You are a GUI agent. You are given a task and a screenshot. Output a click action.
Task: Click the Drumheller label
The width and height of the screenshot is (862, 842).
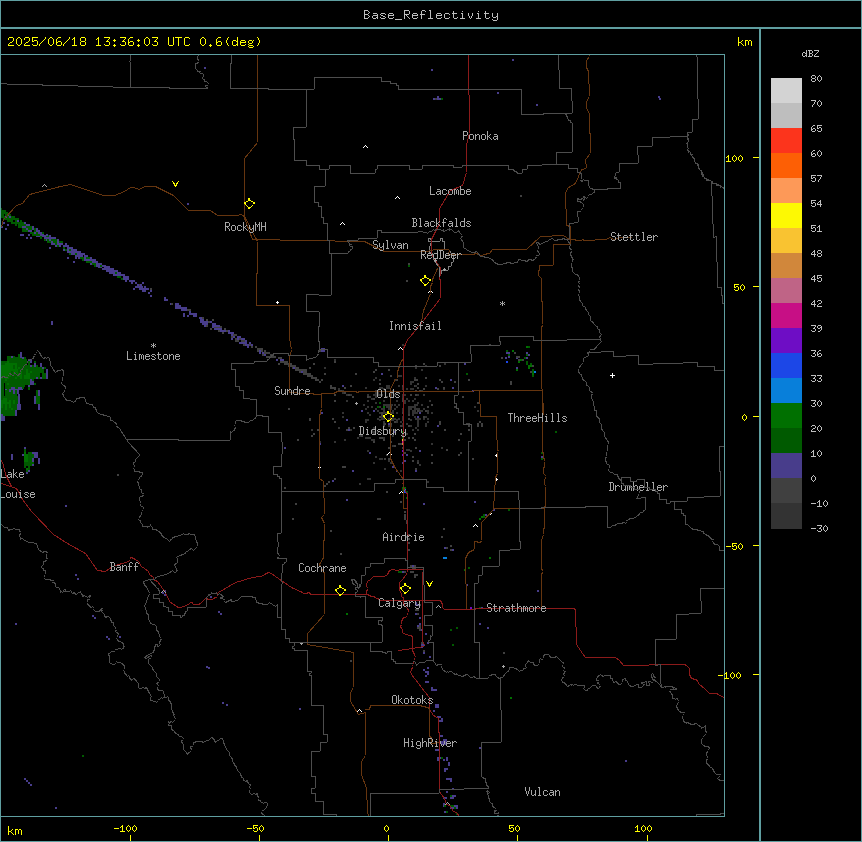click(x=638, y=487)
